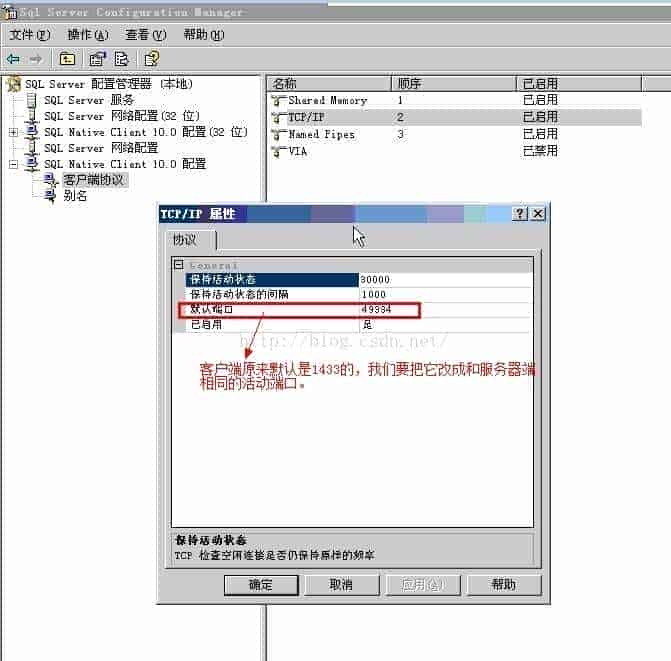Select the 协议 tab
This screenshot has width=671, height=661.
tap(190, 240)
